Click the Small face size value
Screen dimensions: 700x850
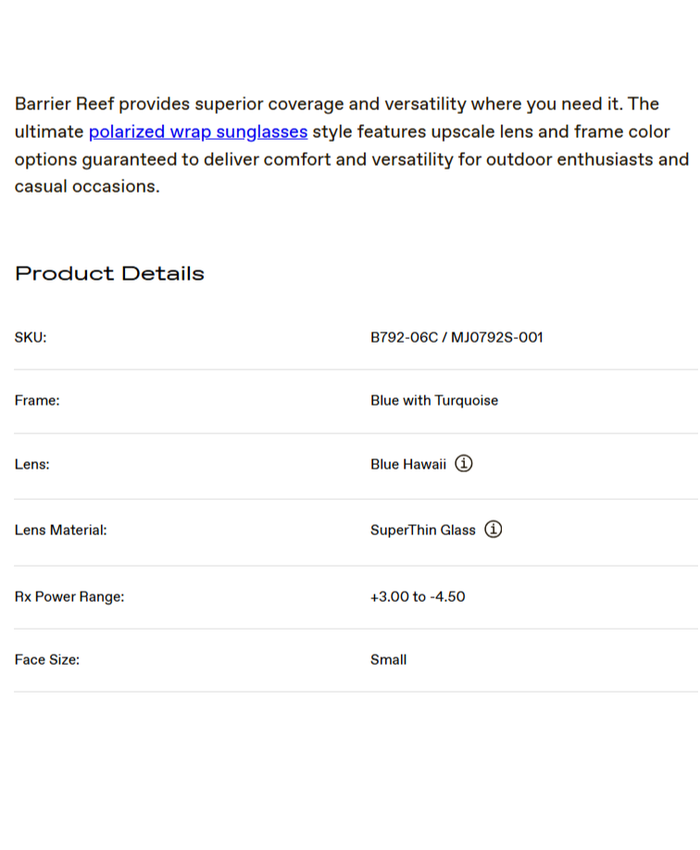coord(388,660)
